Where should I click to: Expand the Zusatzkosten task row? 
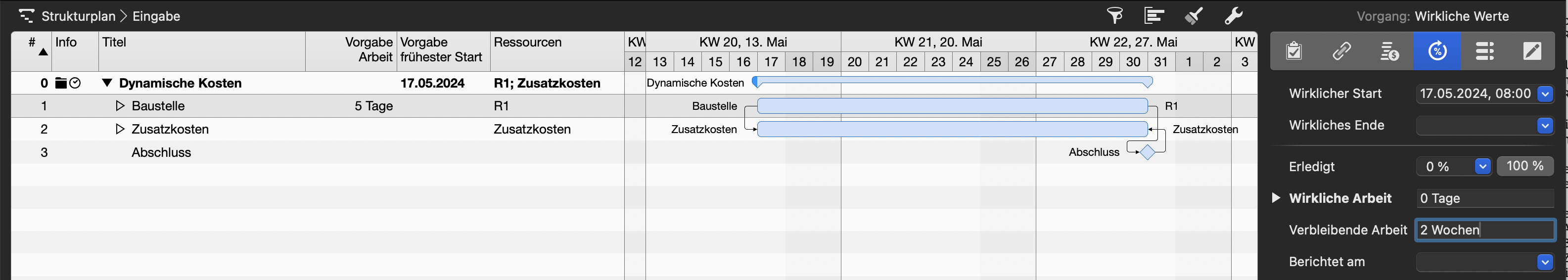tap(120, 129)
